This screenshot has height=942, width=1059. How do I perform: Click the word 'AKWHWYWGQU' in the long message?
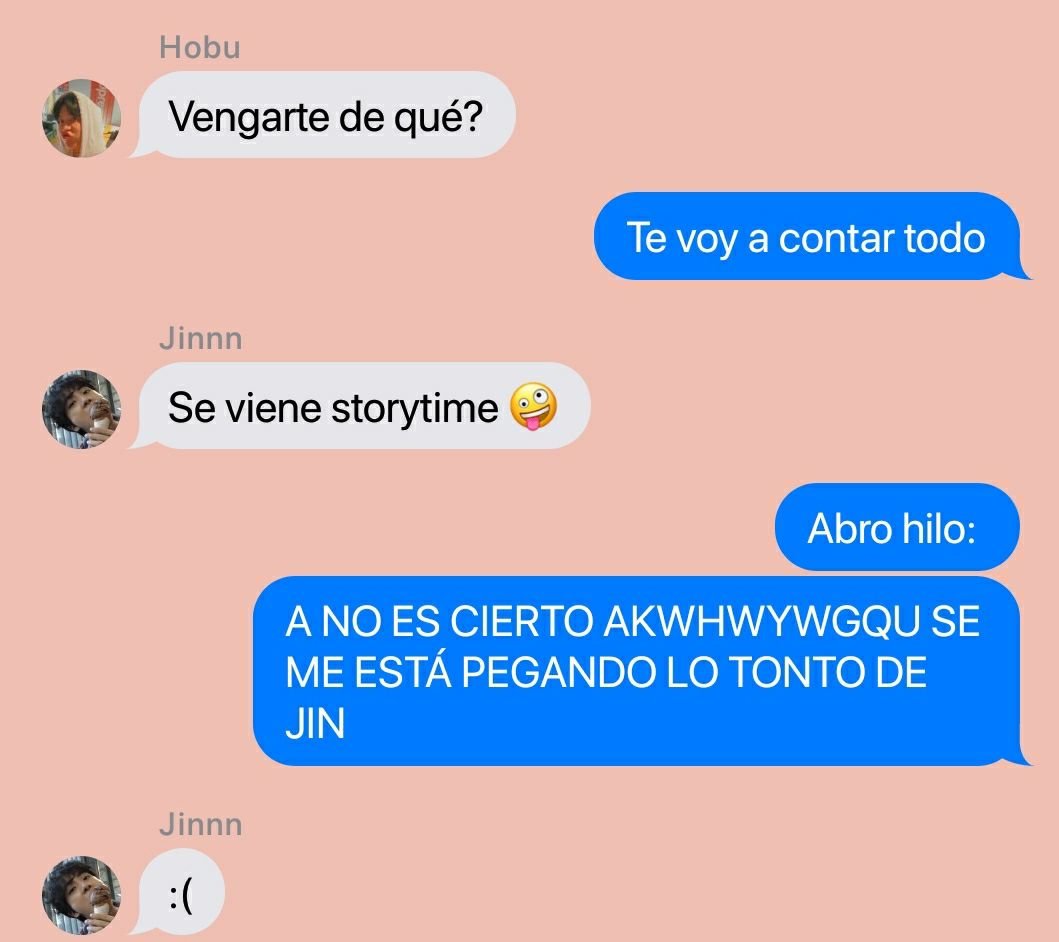point(762,621)
